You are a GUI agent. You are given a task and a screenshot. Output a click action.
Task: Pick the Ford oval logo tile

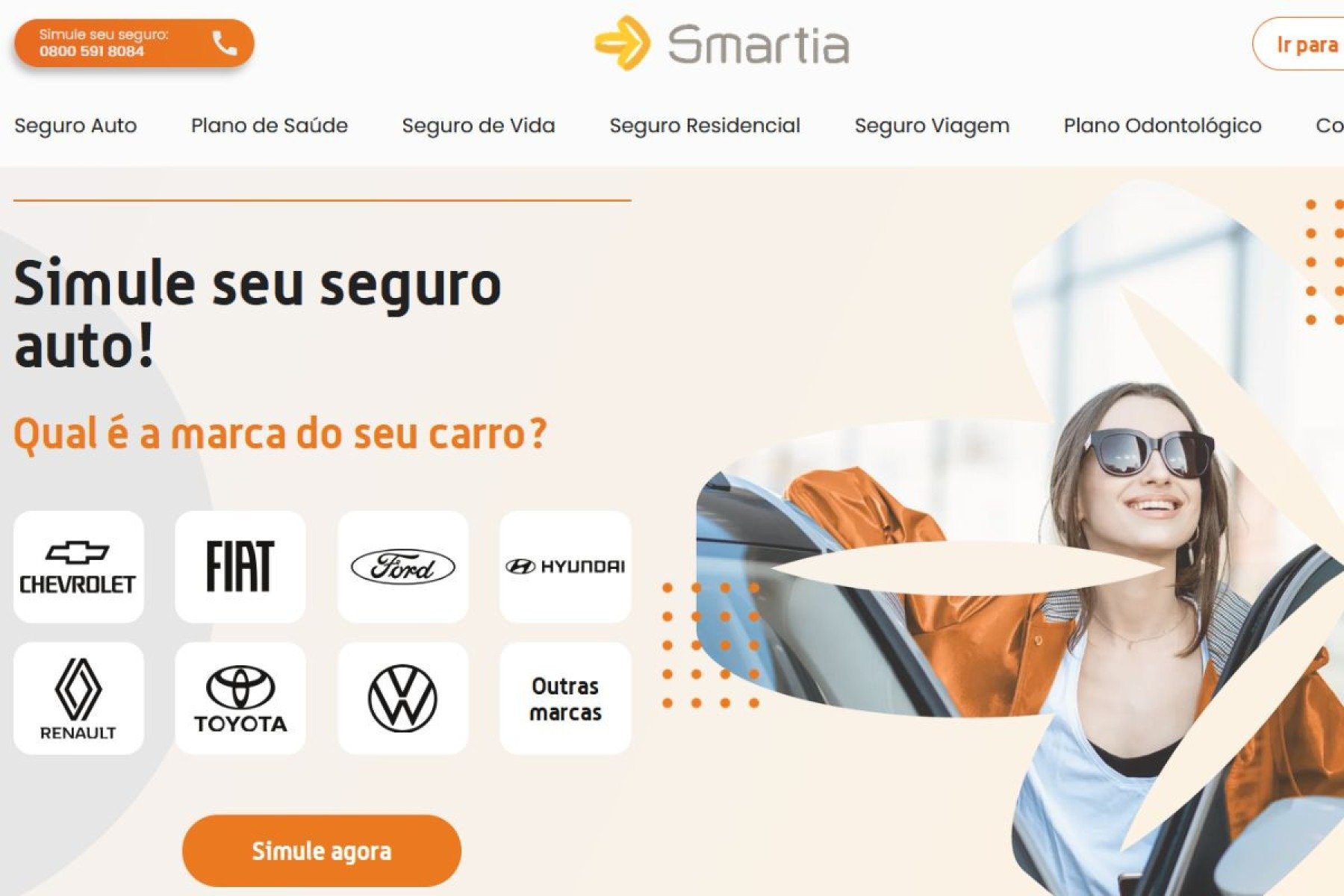403,567
